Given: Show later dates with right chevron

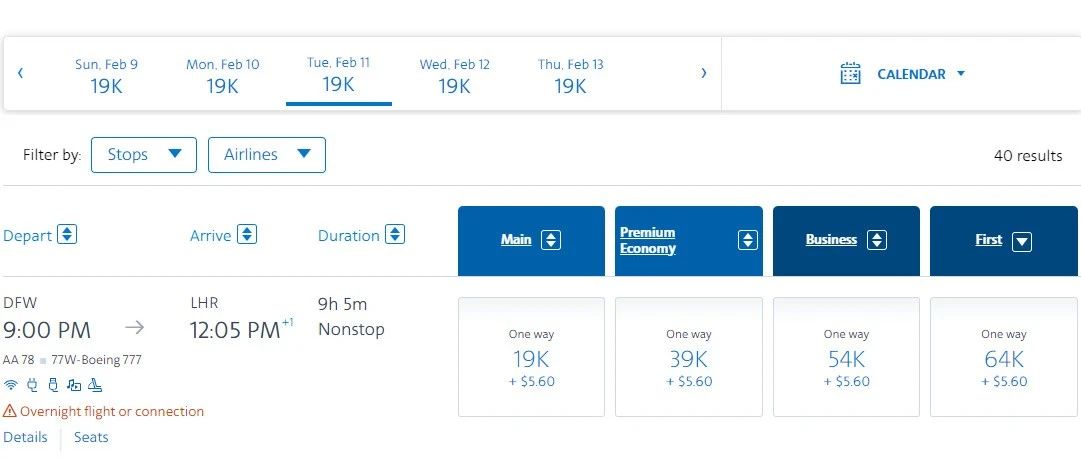Looking at the screenshot, I should click(x=704, y=73).
